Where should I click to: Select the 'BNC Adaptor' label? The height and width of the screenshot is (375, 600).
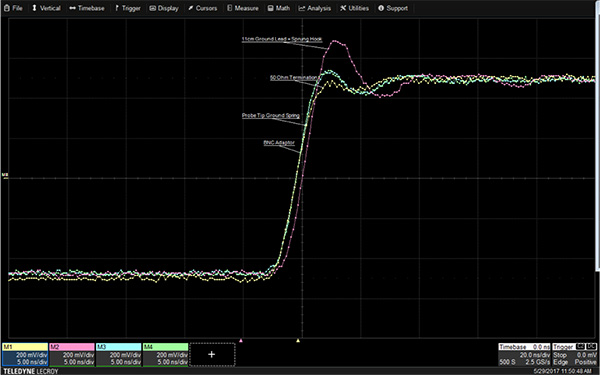pyautogui.click(x=279, y=143)
